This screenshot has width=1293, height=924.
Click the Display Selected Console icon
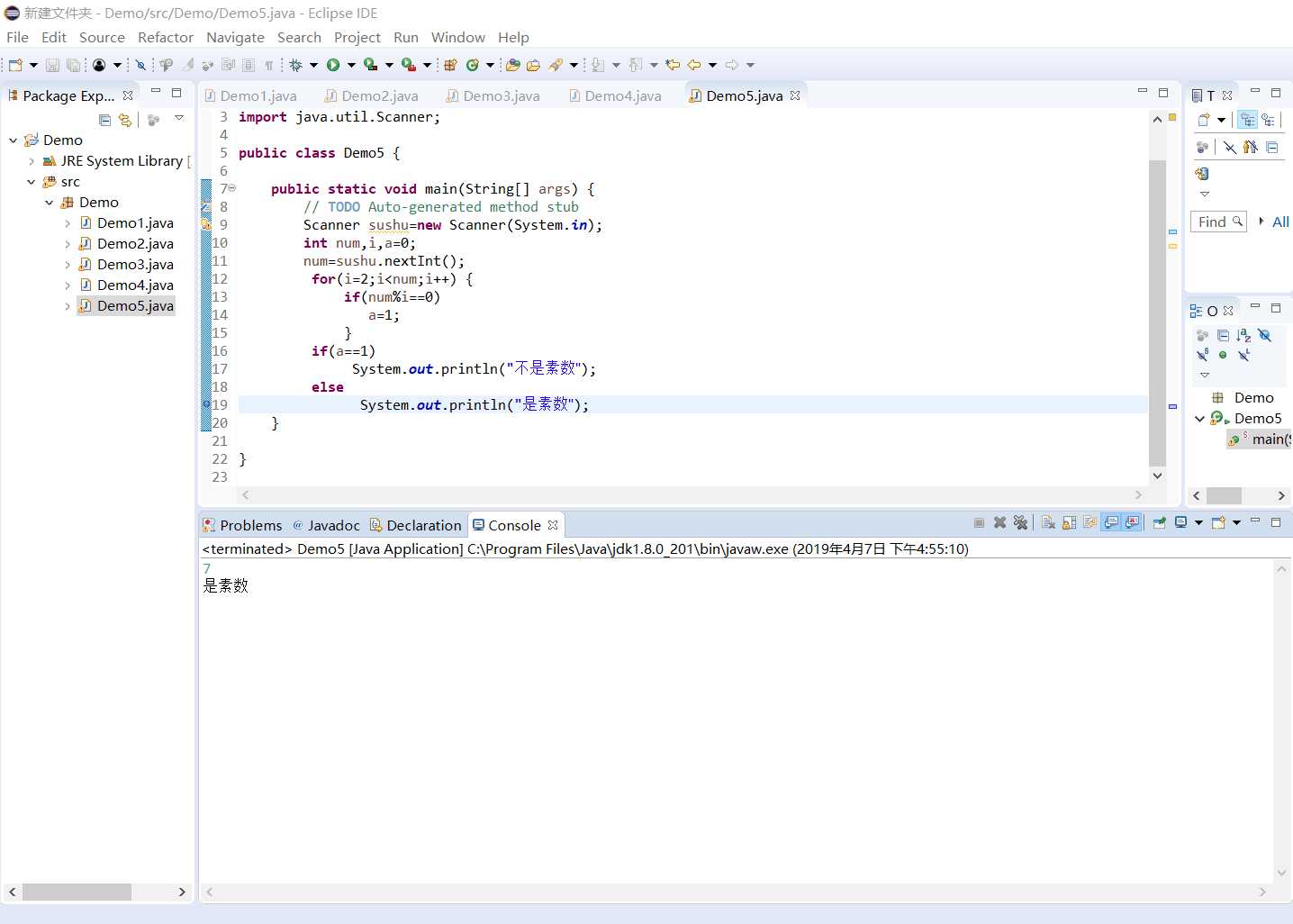point(1180,522)
